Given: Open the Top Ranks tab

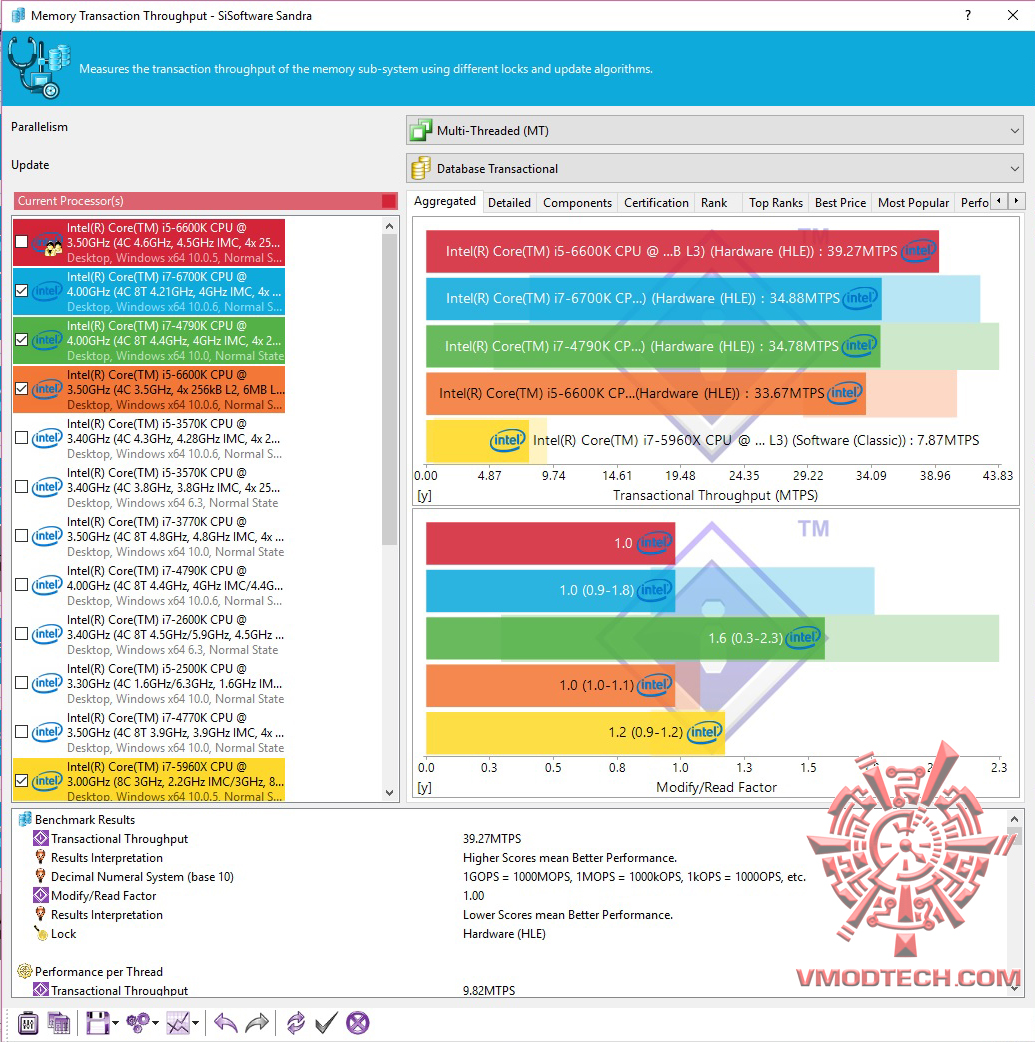Looking at the screenshot, I should pos(776,203).
